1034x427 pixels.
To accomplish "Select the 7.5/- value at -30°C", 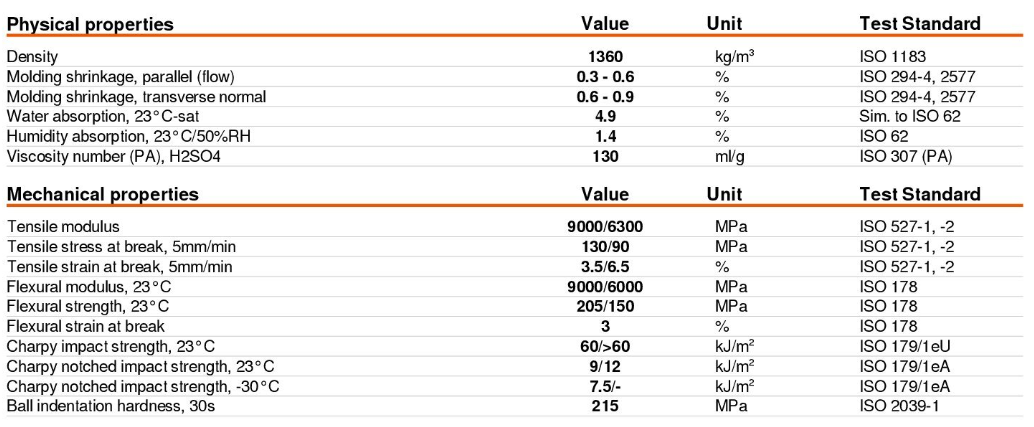I will coord(605,386).
